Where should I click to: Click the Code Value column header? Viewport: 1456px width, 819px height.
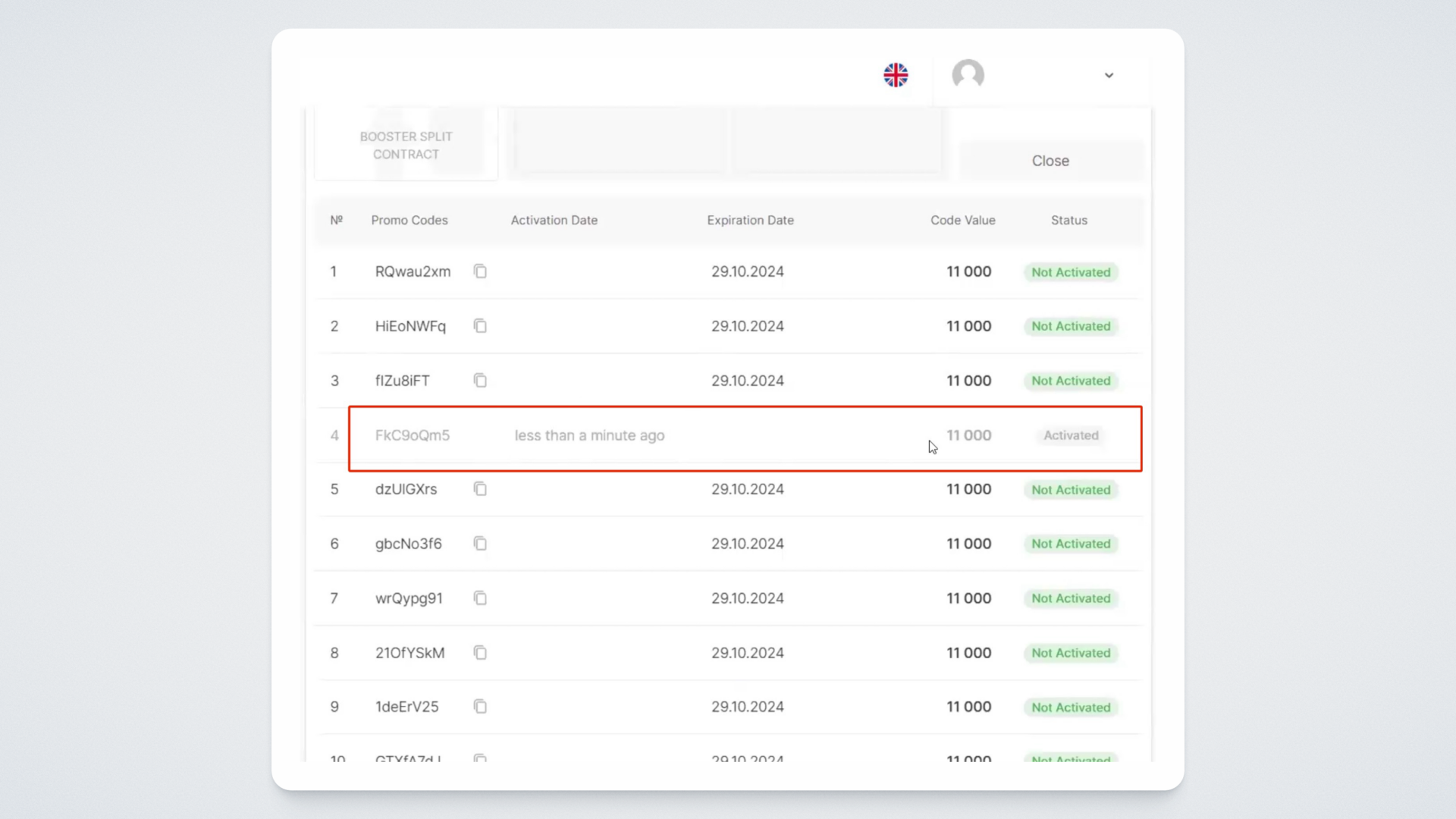tap(962, 220)
